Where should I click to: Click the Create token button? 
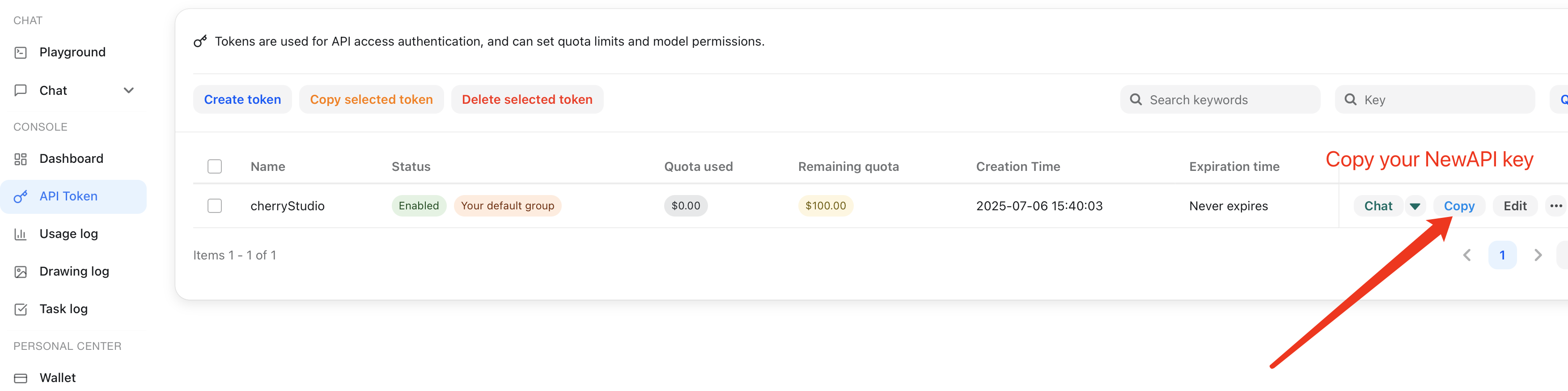pos(242,100)
